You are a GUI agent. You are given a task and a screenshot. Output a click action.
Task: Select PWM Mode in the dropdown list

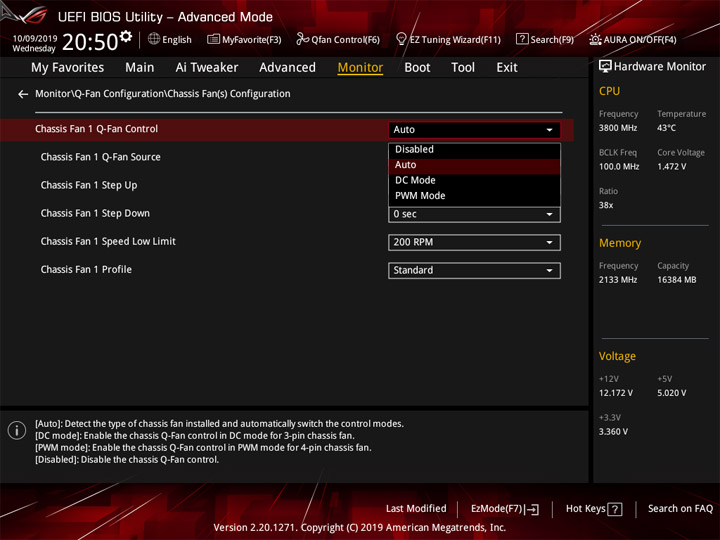(474, 196)
